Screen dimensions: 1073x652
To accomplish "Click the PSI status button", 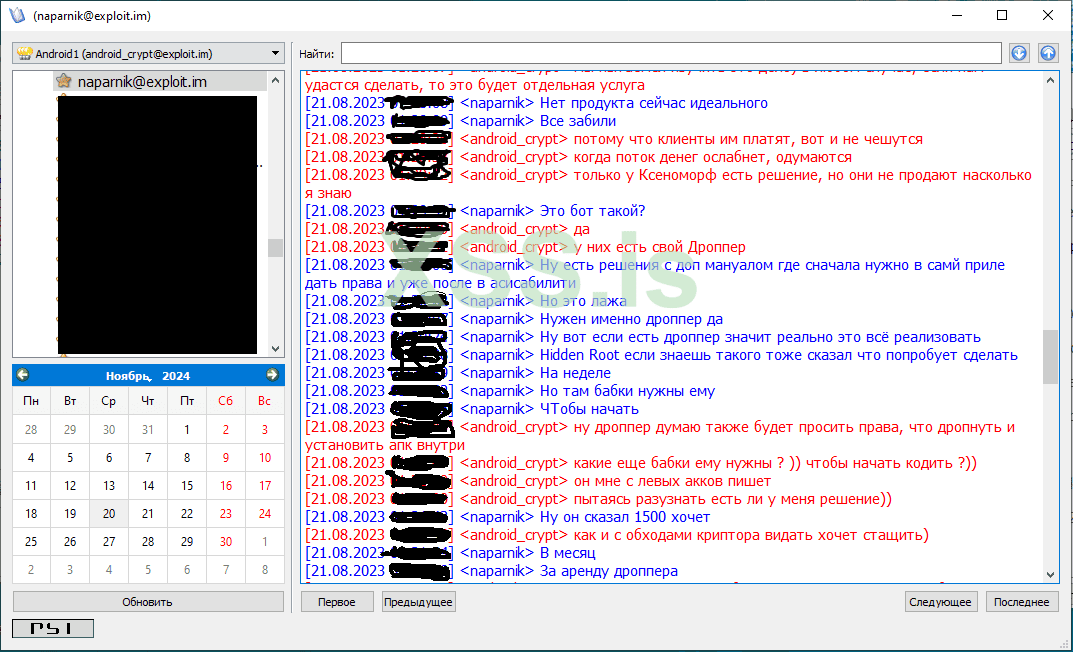I will pos(53,628).
